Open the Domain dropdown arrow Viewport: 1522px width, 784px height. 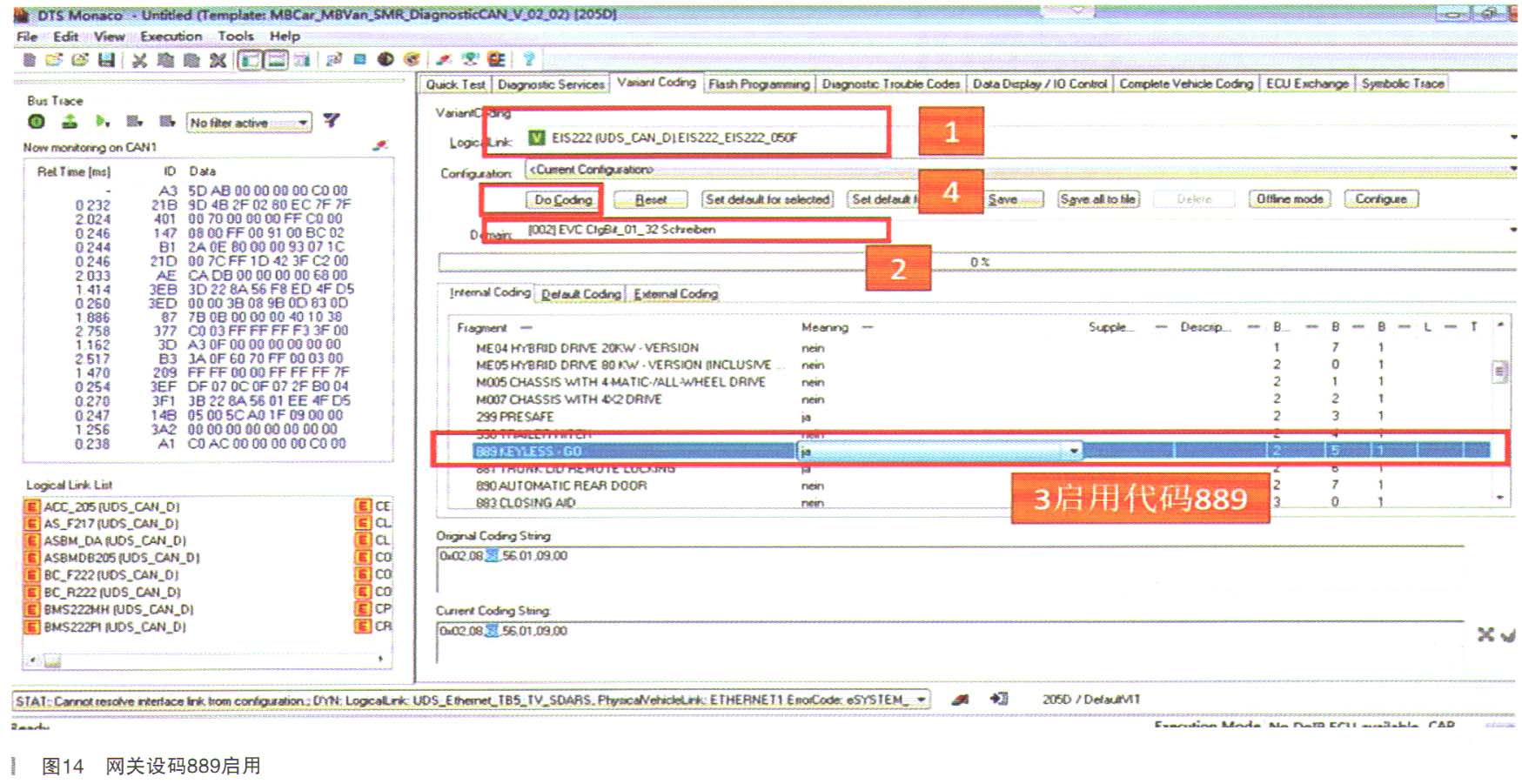coord(1514,230)
